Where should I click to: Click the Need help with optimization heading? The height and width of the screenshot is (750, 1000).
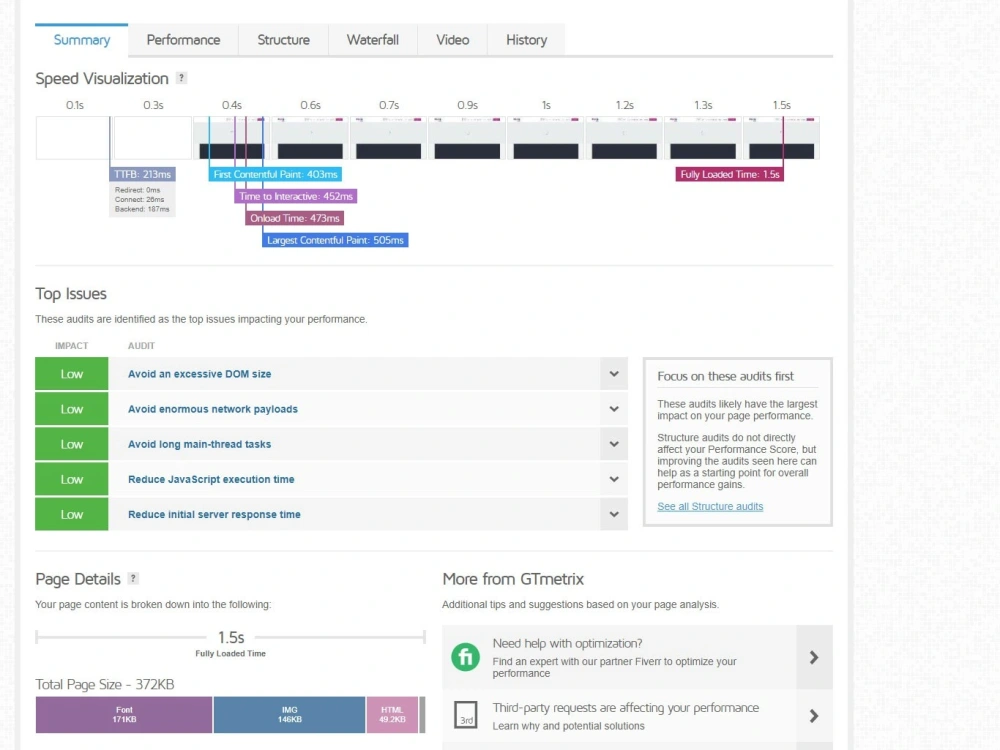click(568, 643)
